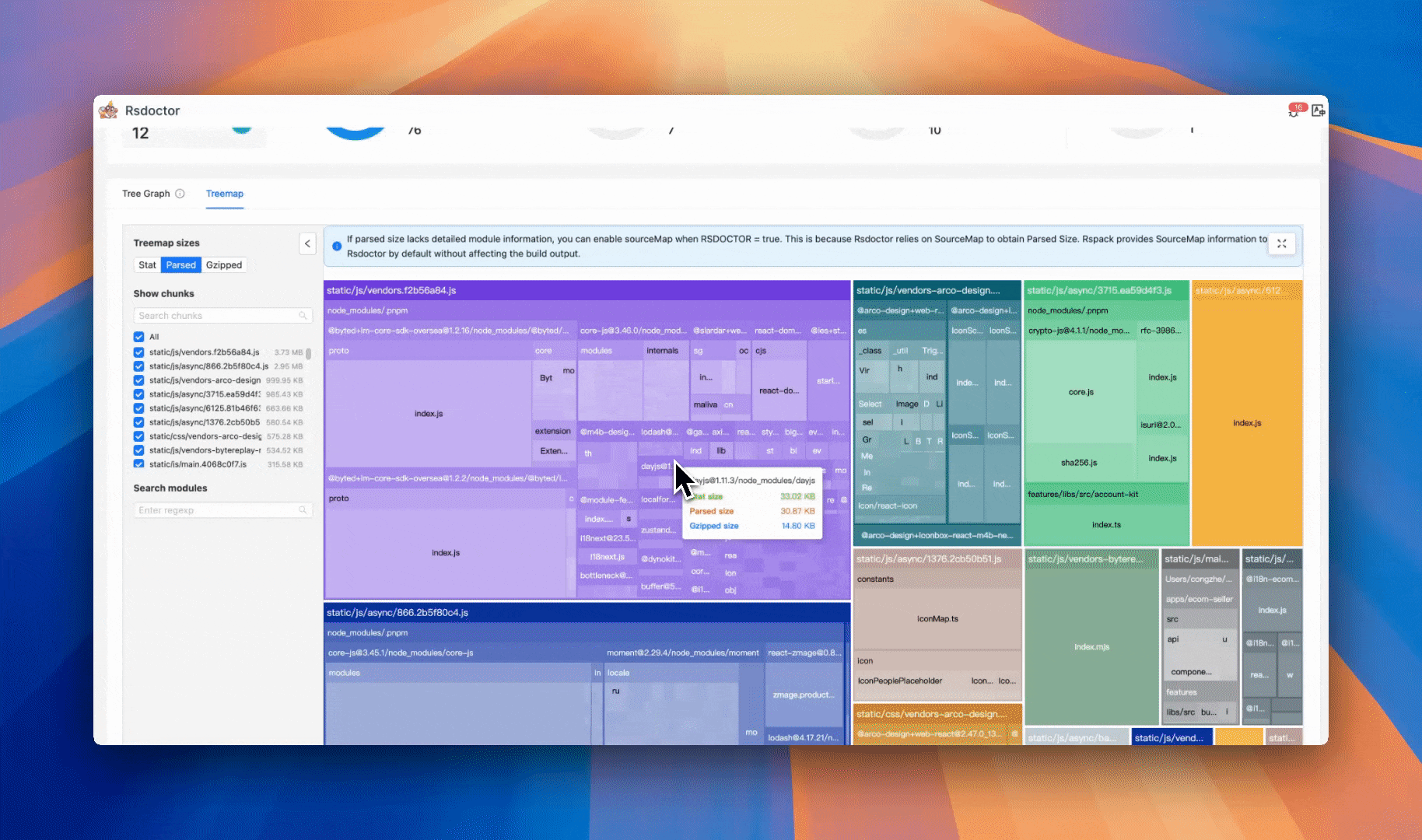
Task: Click the magnifier icon in Search modules
Action: [x=303, y=509]
